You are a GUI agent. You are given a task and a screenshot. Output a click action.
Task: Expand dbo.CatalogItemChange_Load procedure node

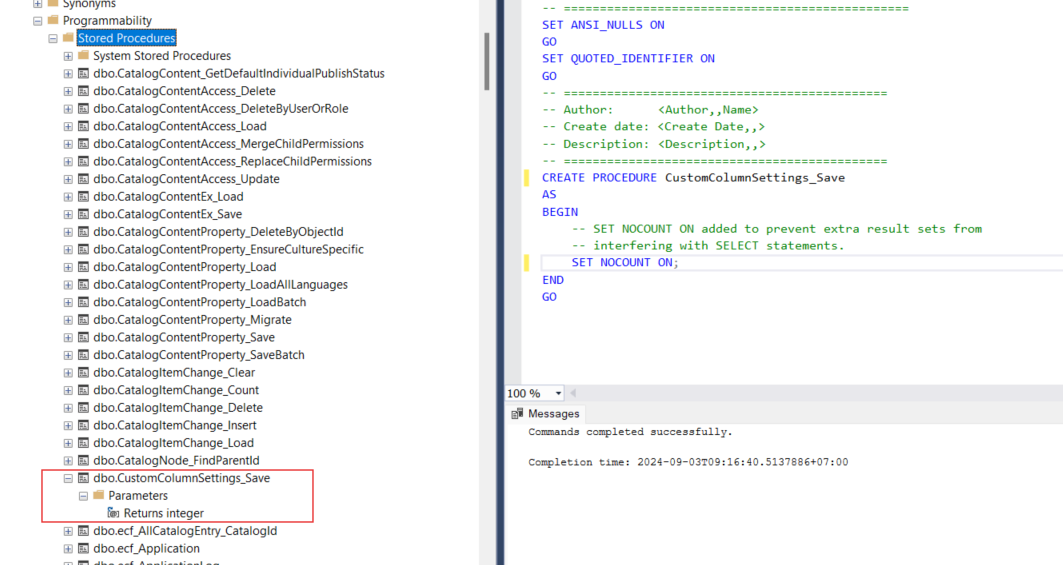click(68, 443)
